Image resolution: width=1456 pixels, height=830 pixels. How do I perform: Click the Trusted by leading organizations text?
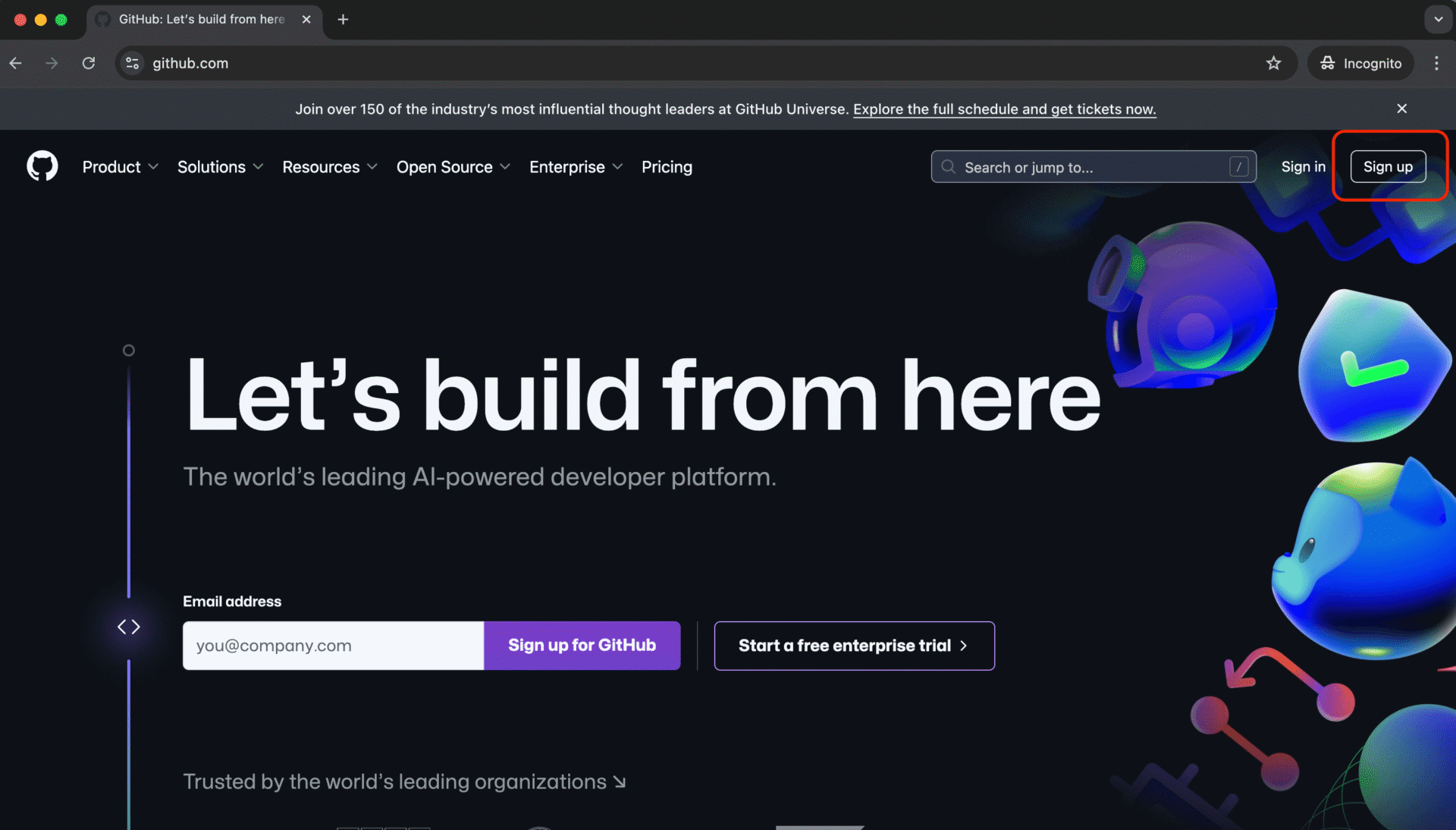404,781
